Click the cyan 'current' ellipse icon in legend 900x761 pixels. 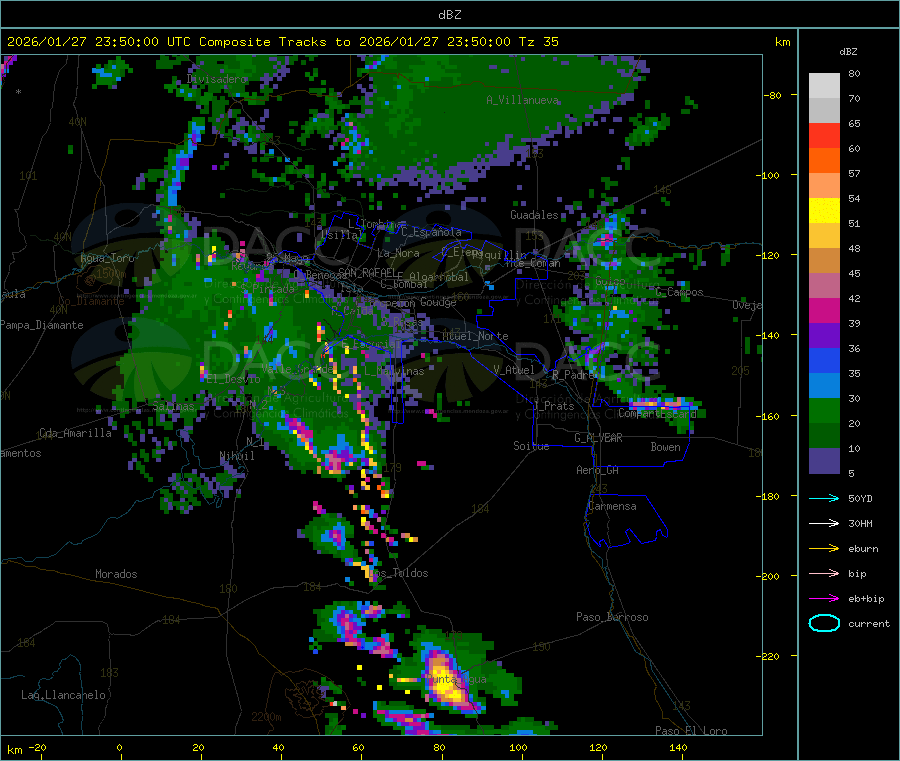point(824,623)
